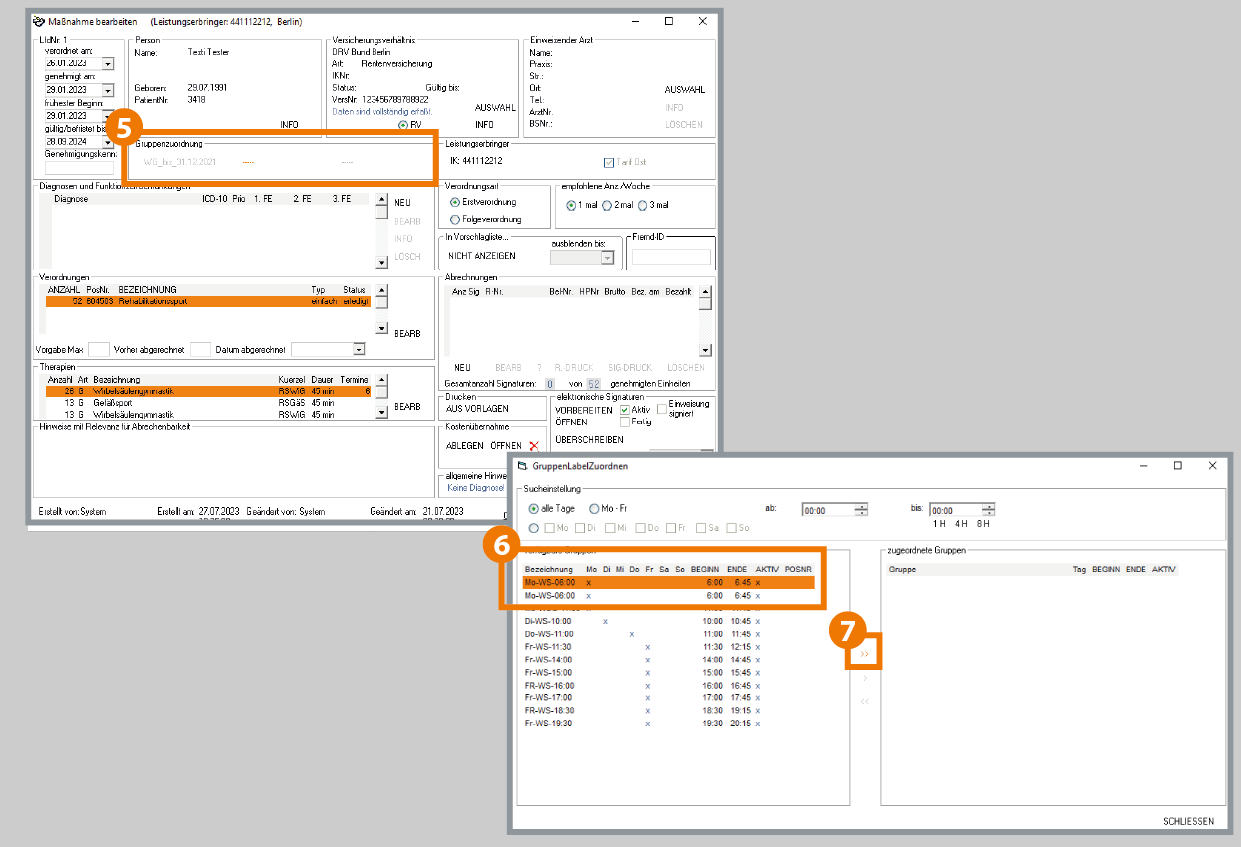Image resolution: width=1241 pixels, height=847 pixels.
Task: Click the Maßnahme bearbeiten window title icon
Action: 39,21
